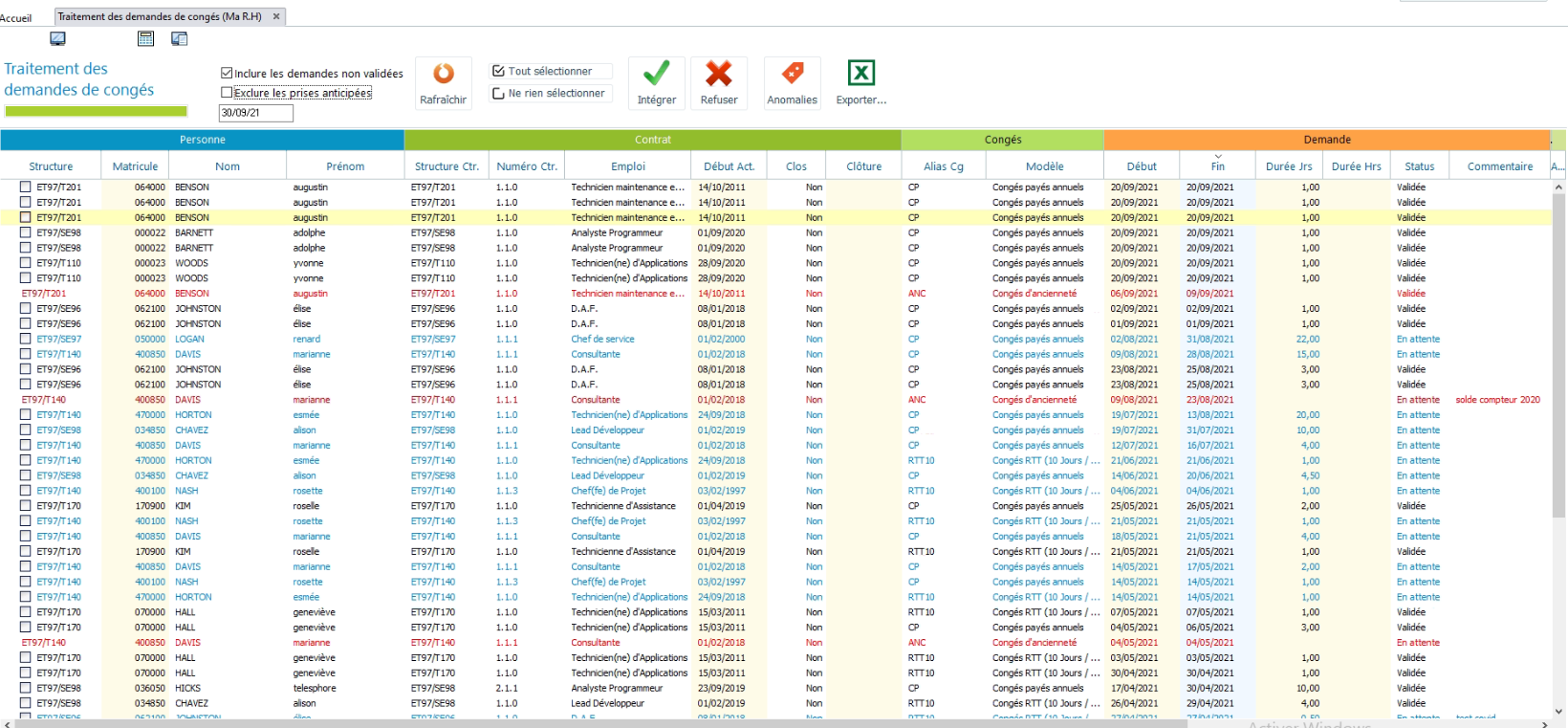
Task: Click the vertical scrollbar down arrow
Action: pos(1559,711)
